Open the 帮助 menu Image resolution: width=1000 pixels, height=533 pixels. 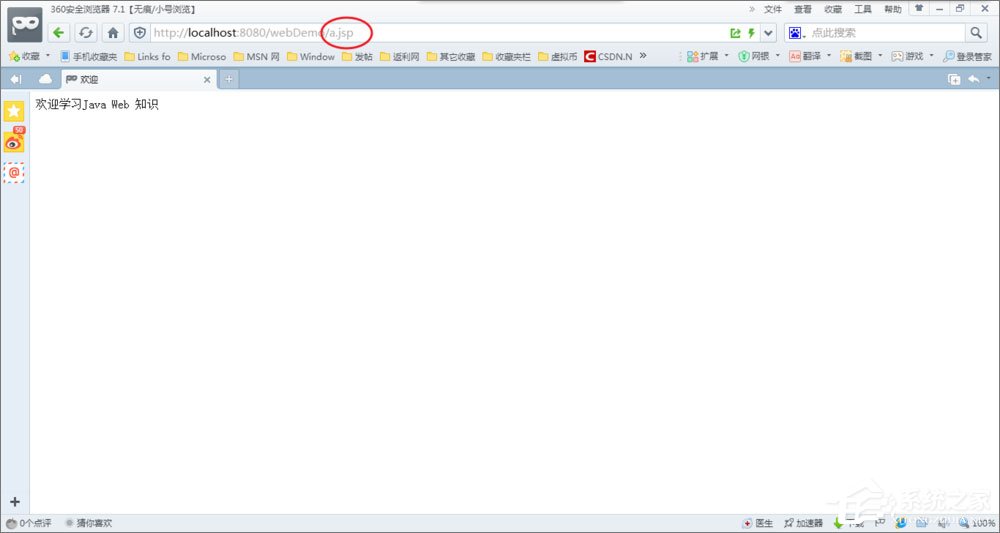(x=893, y=9)
